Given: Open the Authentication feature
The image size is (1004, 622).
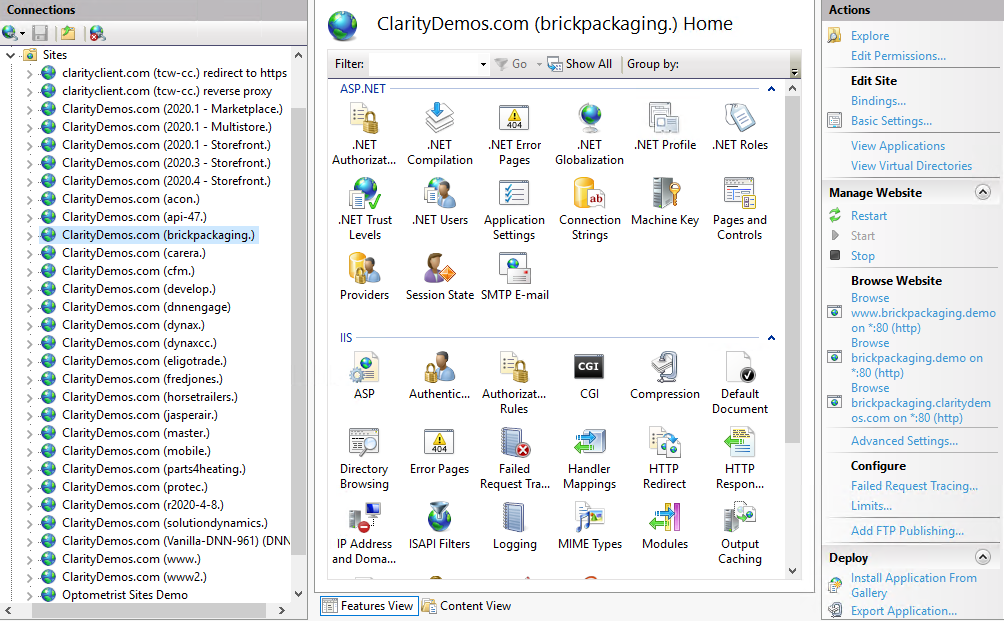Looking at the screenshot, I should (439, 376).
